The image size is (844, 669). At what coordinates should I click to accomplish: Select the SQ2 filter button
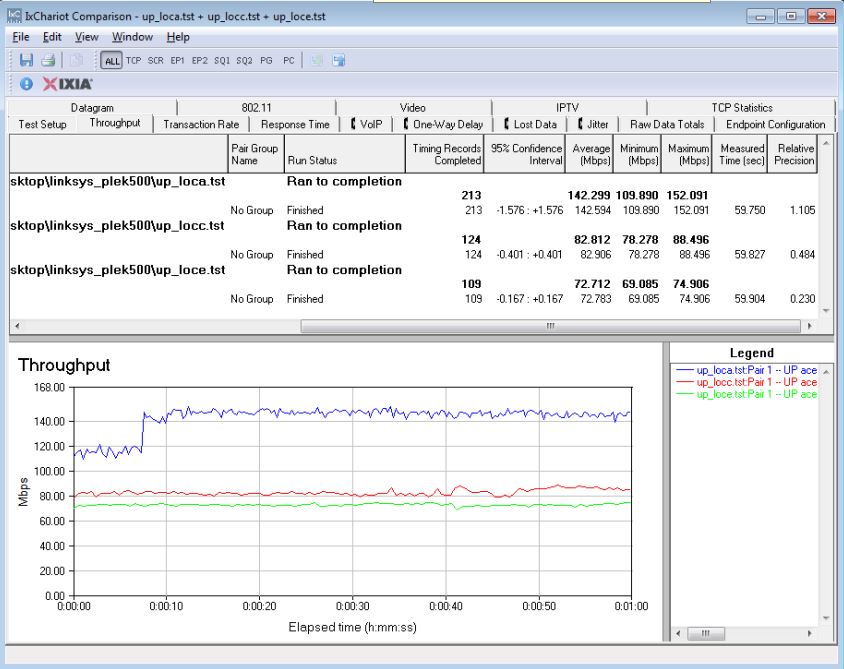click(x=244, y=61)
